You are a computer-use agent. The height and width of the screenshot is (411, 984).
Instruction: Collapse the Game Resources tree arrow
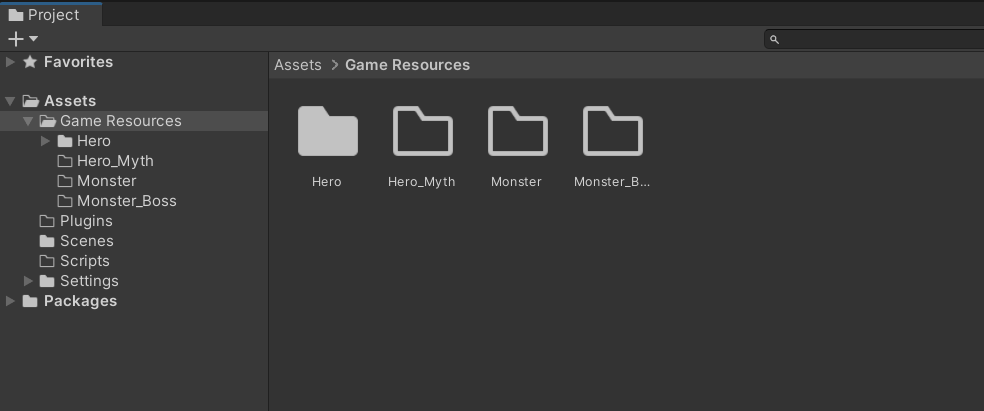coord(28,121)
